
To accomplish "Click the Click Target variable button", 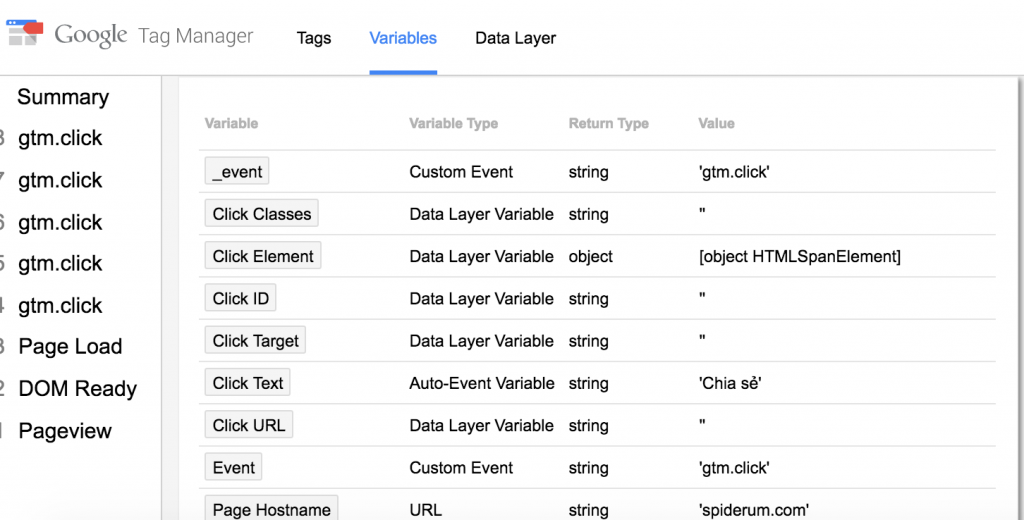I will (x=255, y=340).
